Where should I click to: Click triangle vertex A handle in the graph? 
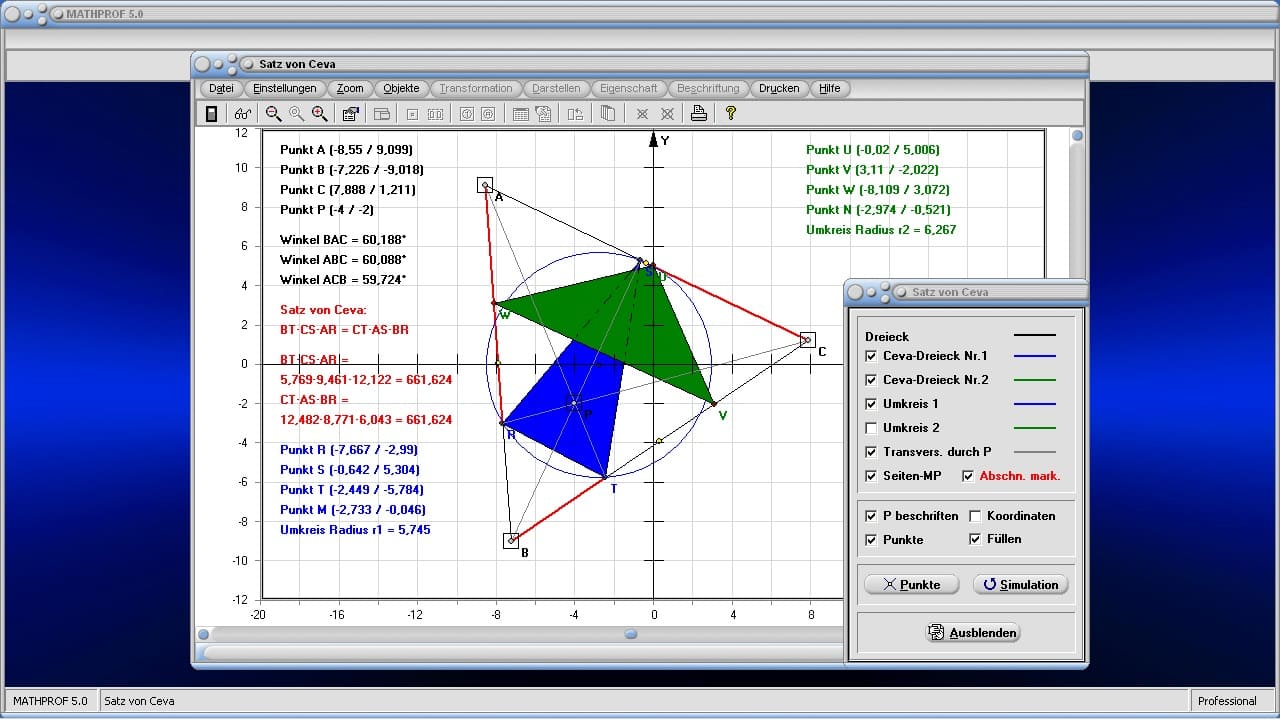(485, 185)
